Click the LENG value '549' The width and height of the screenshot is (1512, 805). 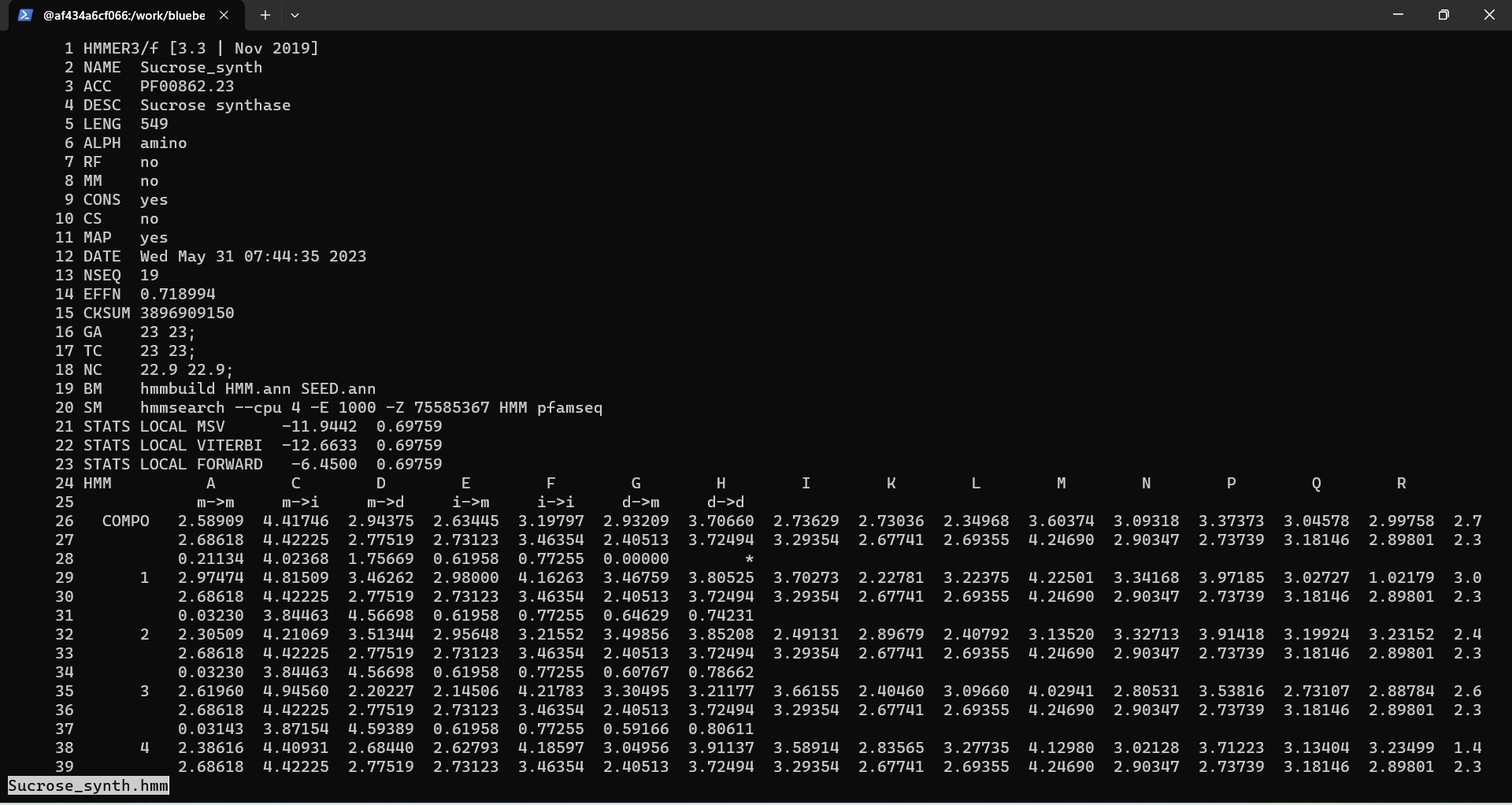pyautogui.click(x=154, y=124)
